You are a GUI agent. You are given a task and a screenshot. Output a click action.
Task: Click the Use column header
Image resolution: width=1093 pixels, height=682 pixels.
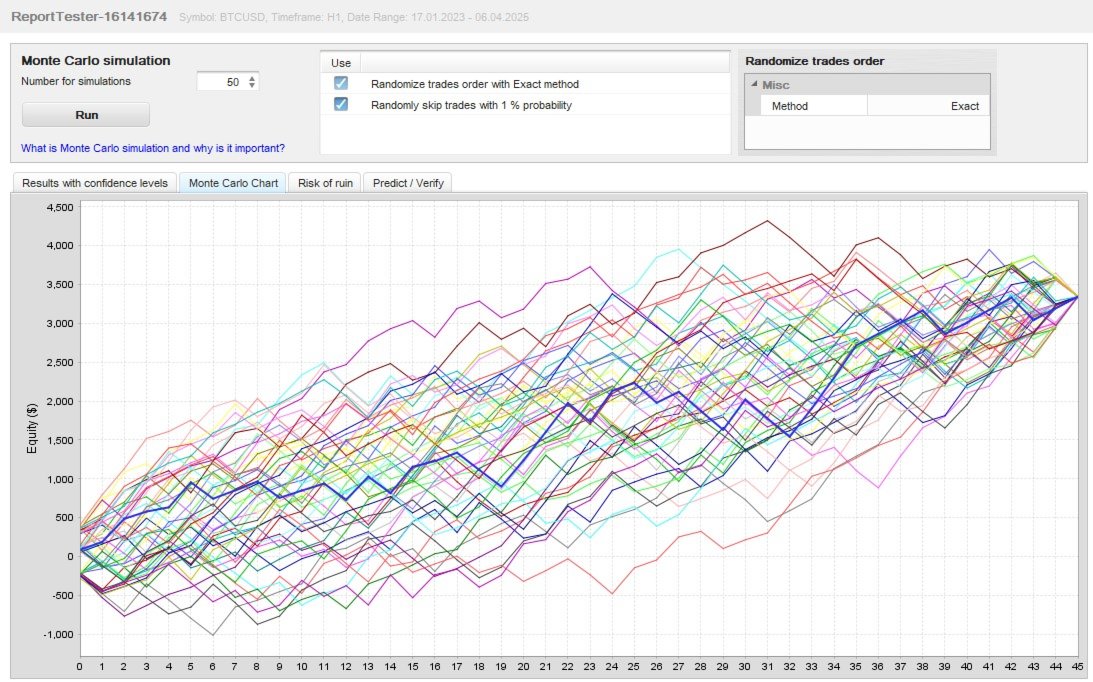(x=341, y=63)
